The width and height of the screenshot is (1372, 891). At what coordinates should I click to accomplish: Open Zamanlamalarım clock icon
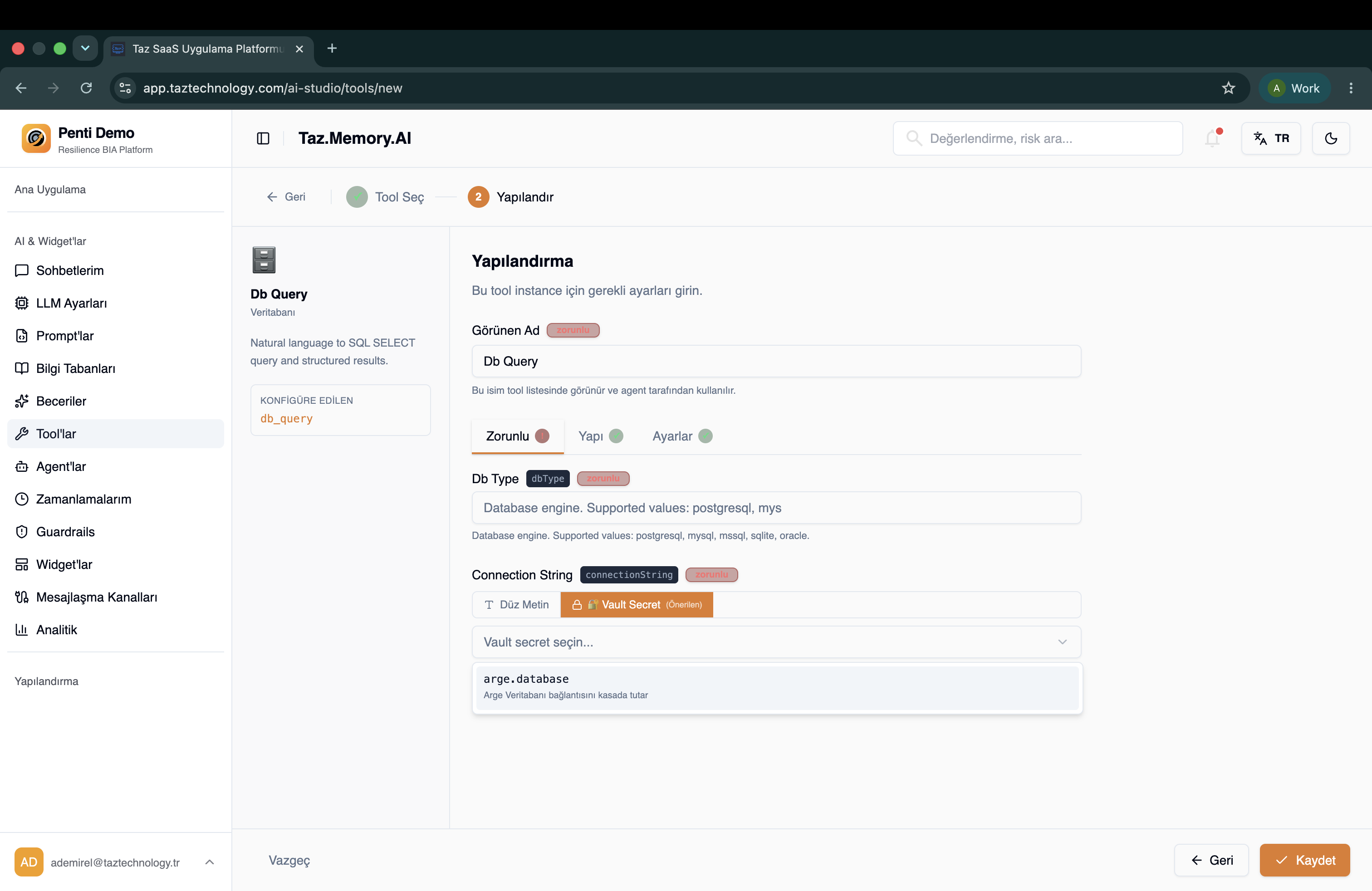point(22,499)
